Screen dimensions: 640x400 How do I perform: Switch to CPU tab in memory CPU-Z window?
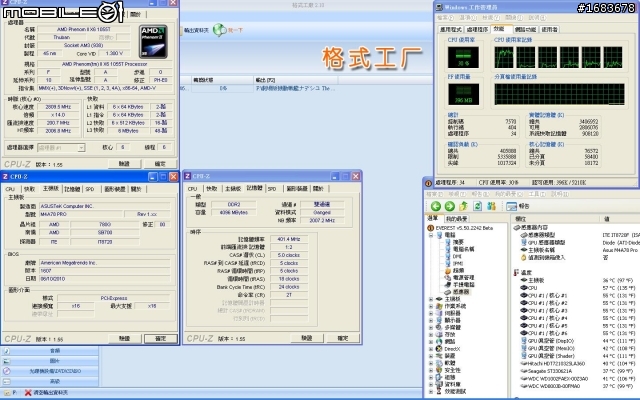pos(193,189)
